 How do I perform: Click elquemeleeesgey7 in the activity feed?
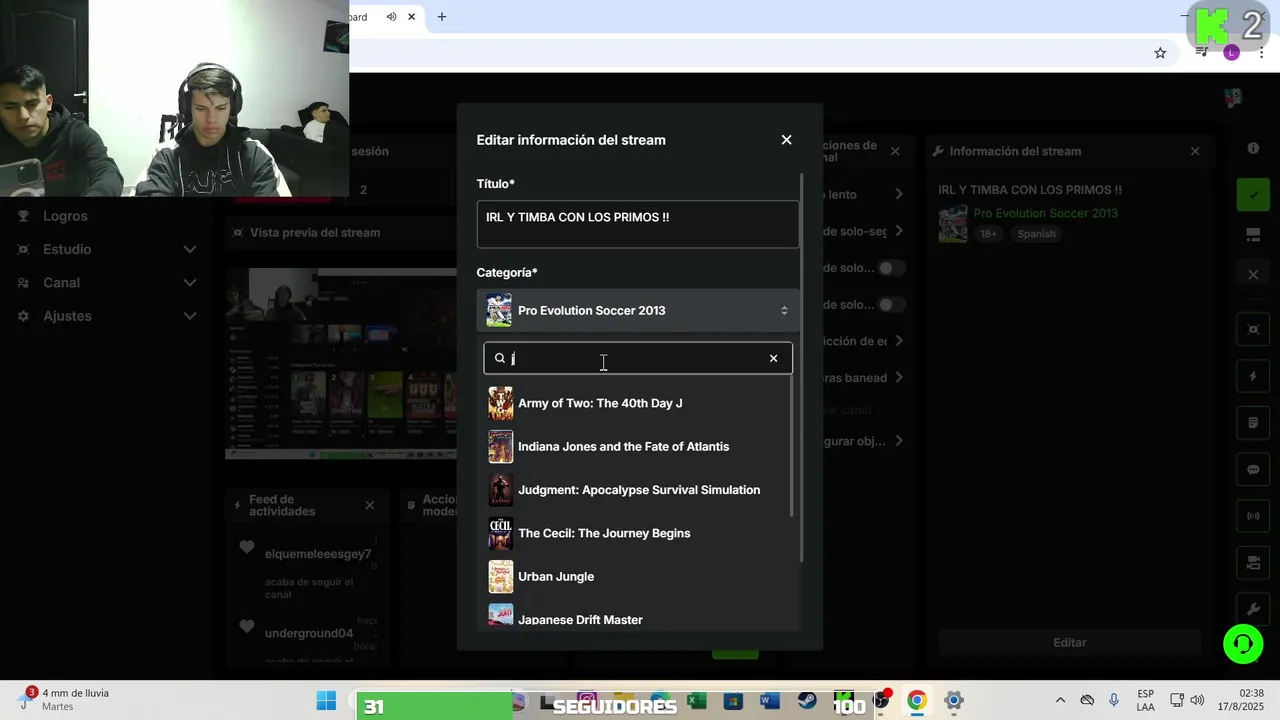[x=318, y=554]
